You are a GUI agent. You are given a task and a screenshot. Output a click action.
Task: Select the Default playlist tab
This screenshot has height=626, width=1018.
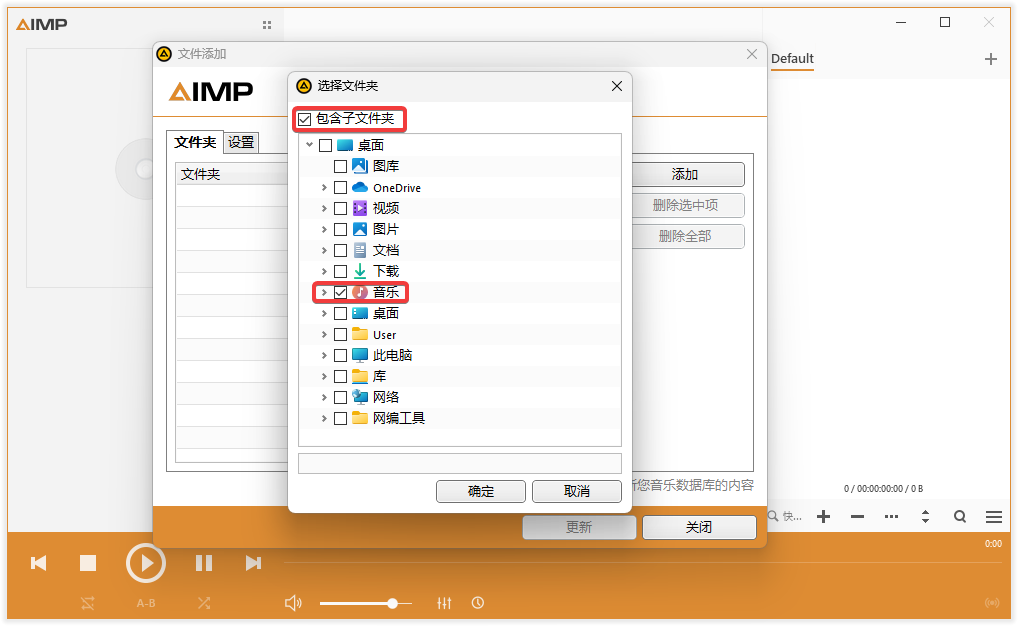[x=793, y=59]
